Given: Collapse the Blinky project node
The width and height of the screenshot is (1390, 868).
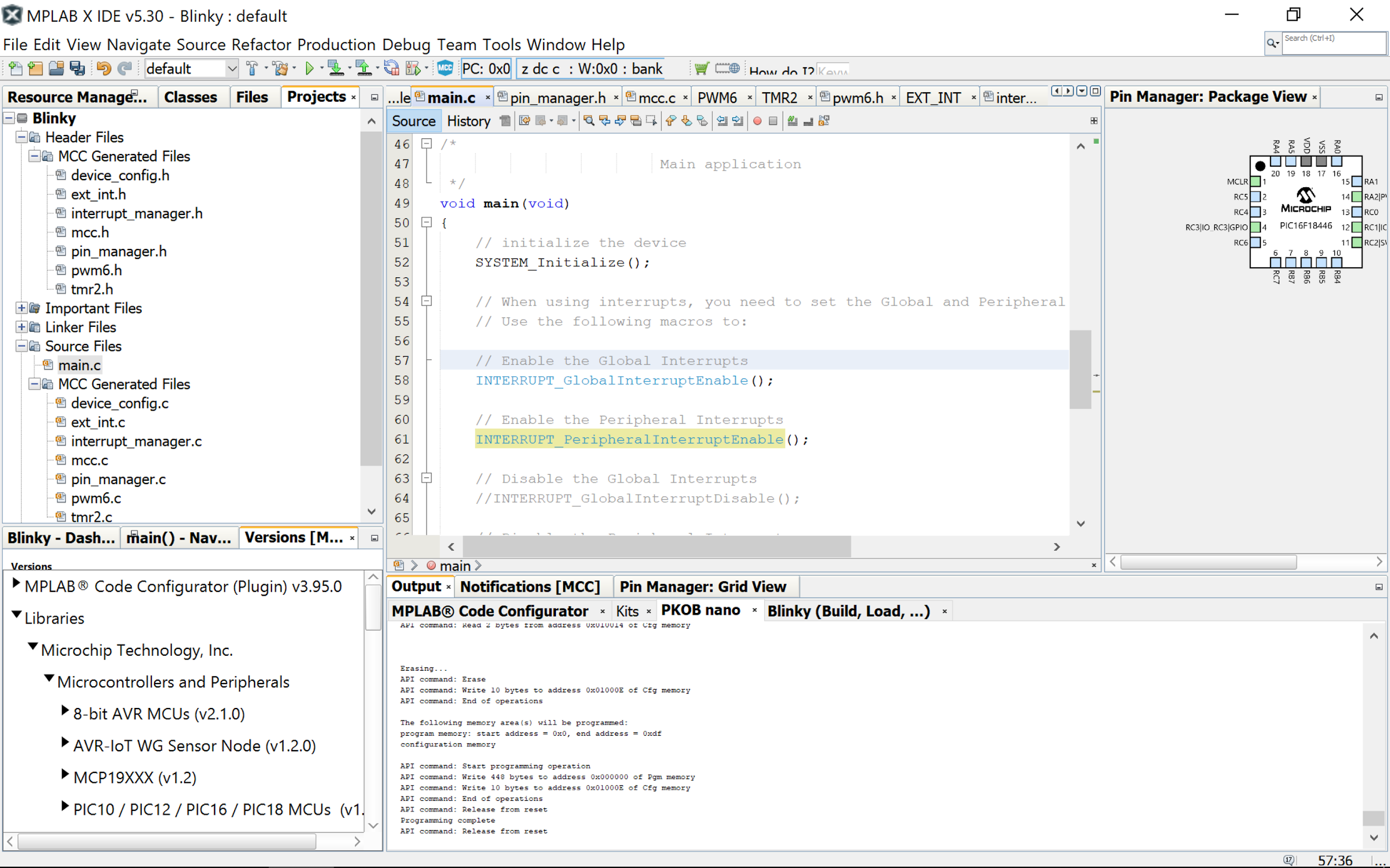Looking at the screenshot, I should (9, 118).
